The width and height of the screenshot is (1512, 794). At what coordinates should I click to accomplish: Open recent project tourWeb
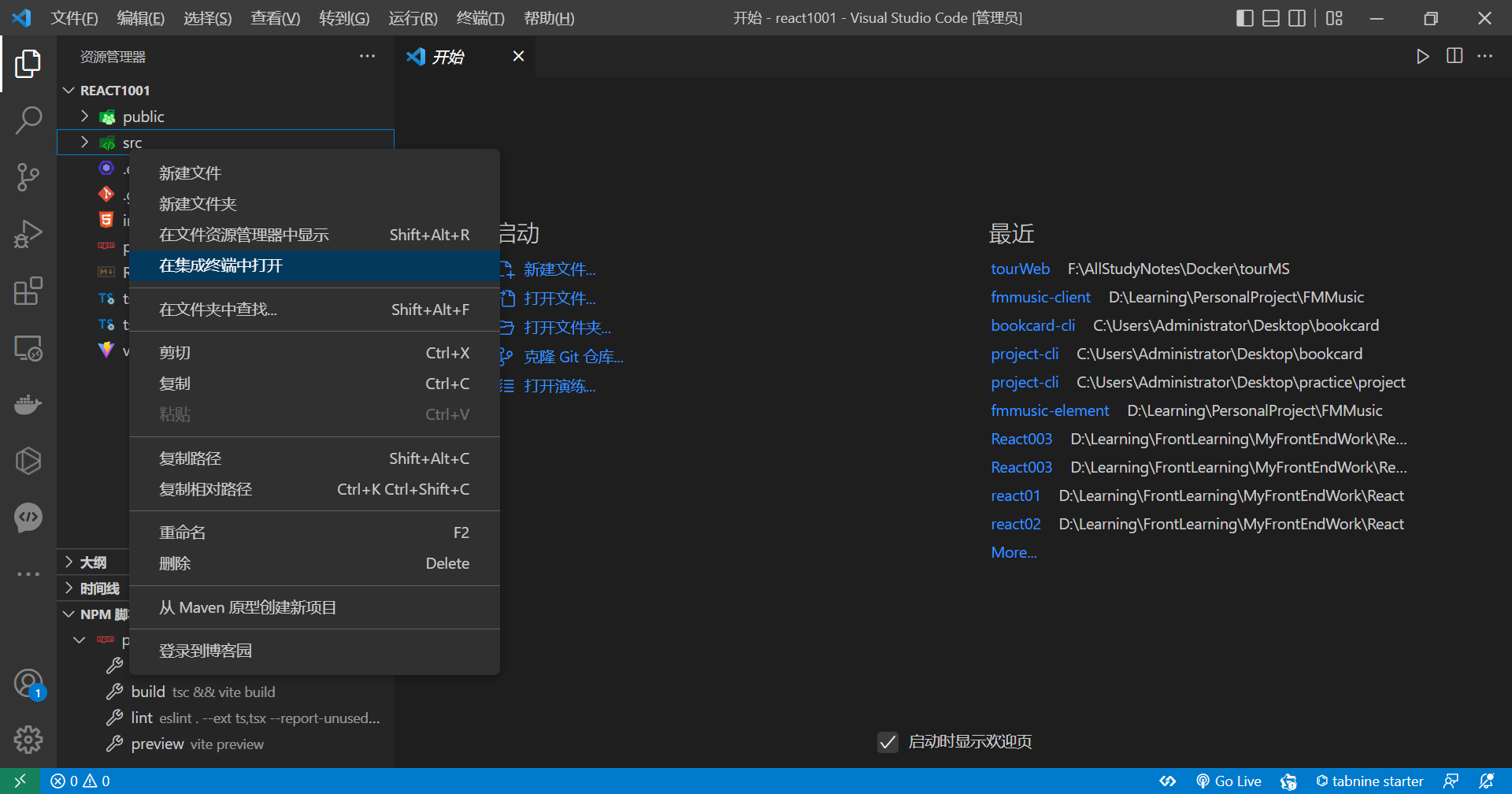(x=1020, y=269)
